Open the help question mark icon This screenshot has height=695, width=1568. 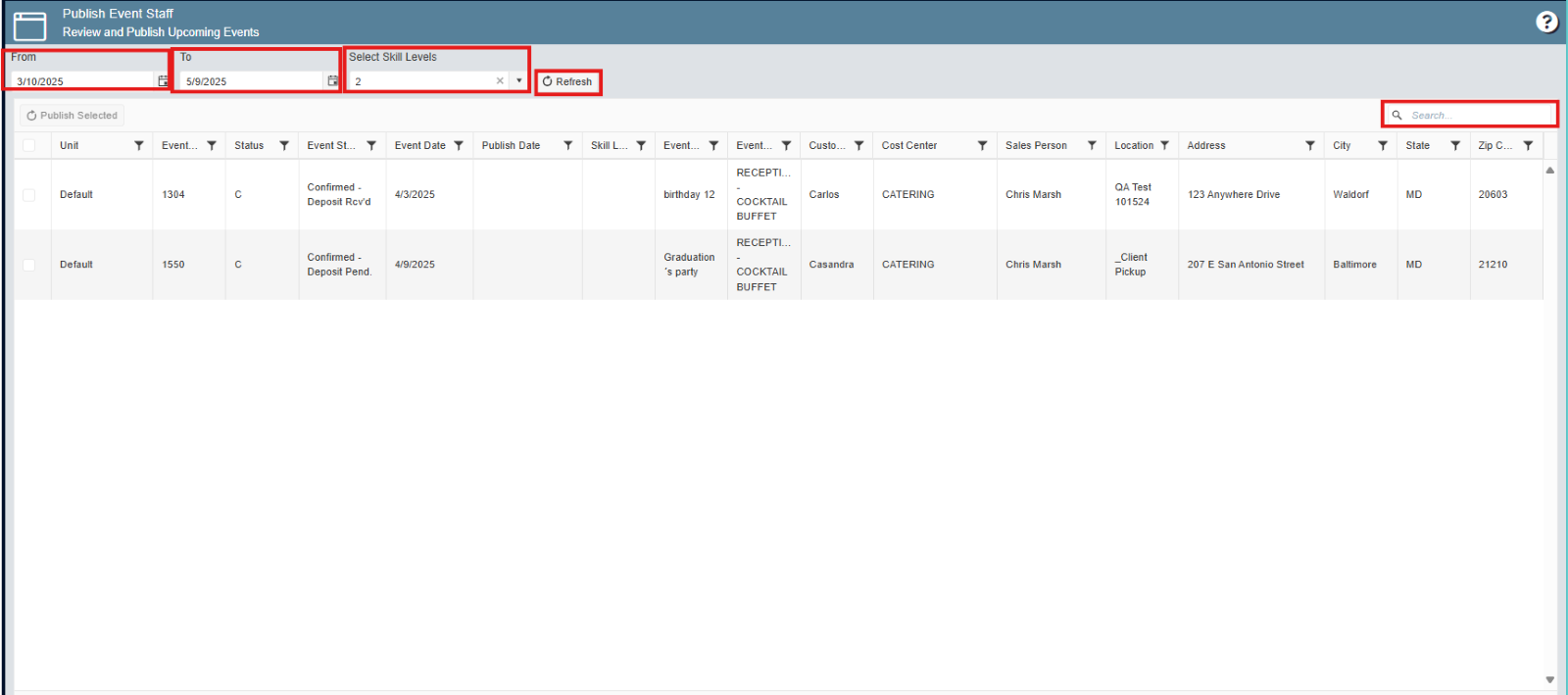(x=1546, y=22)
